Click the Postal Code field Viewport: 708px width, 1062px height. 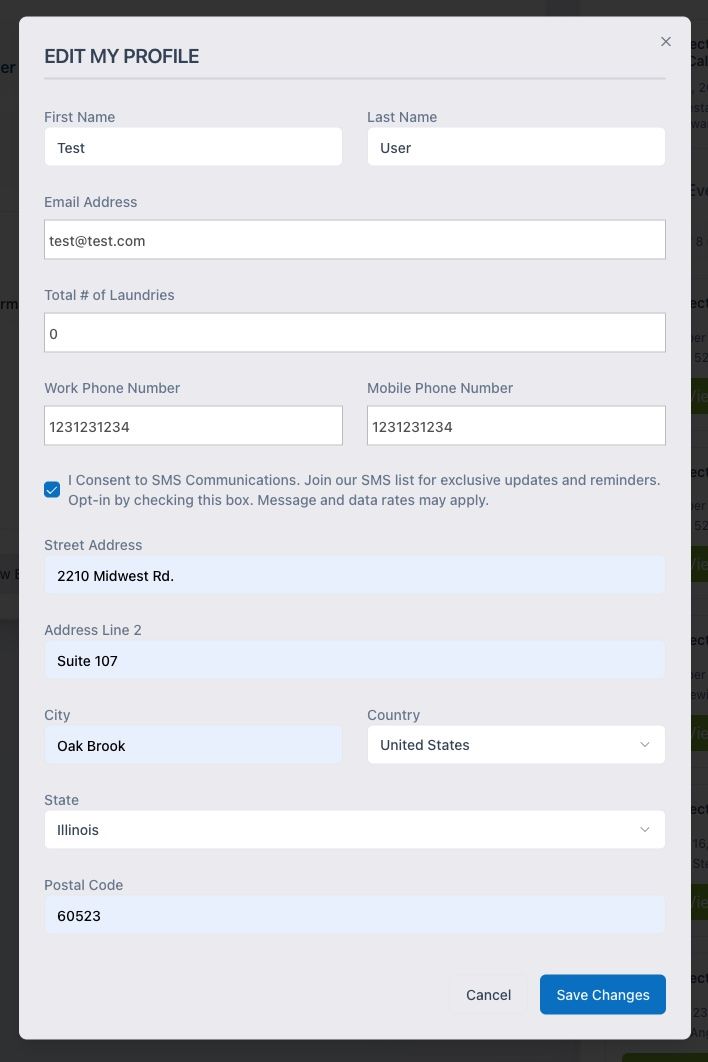355,914
